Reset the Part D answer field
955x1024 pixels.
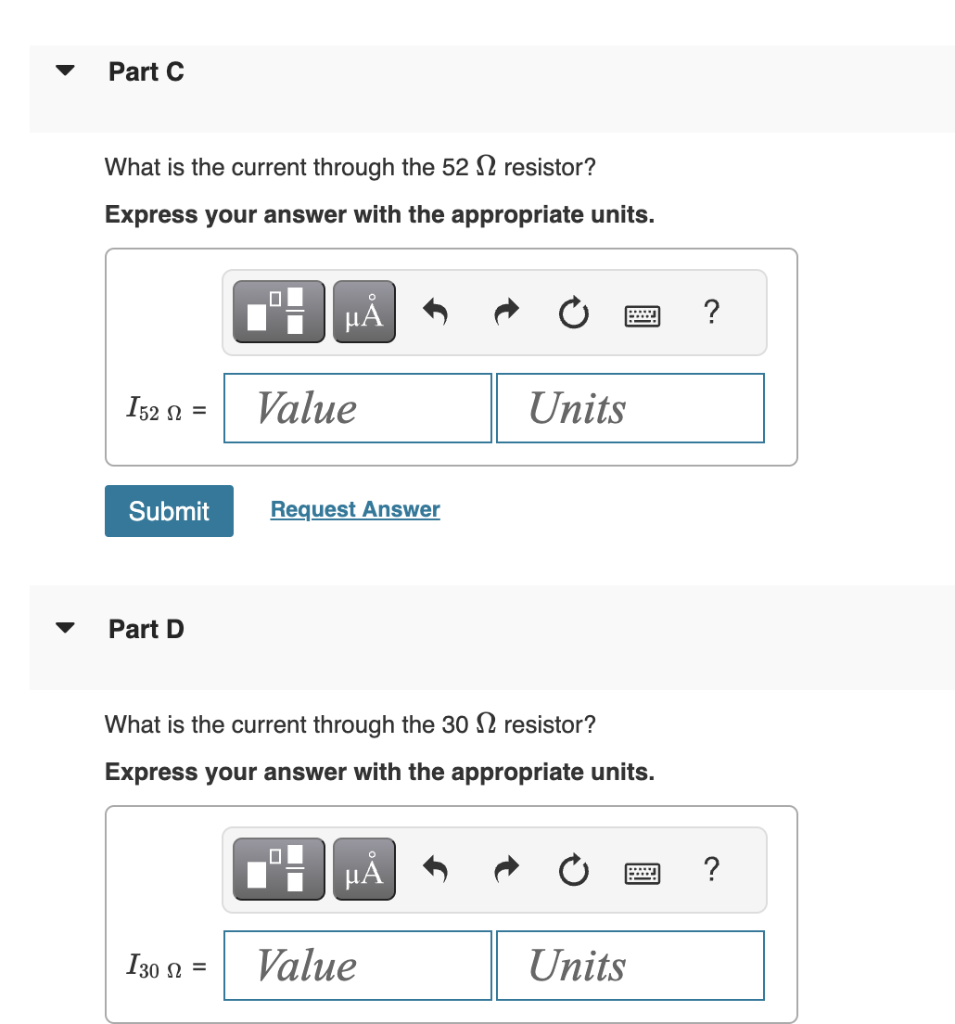coord(574,870)
